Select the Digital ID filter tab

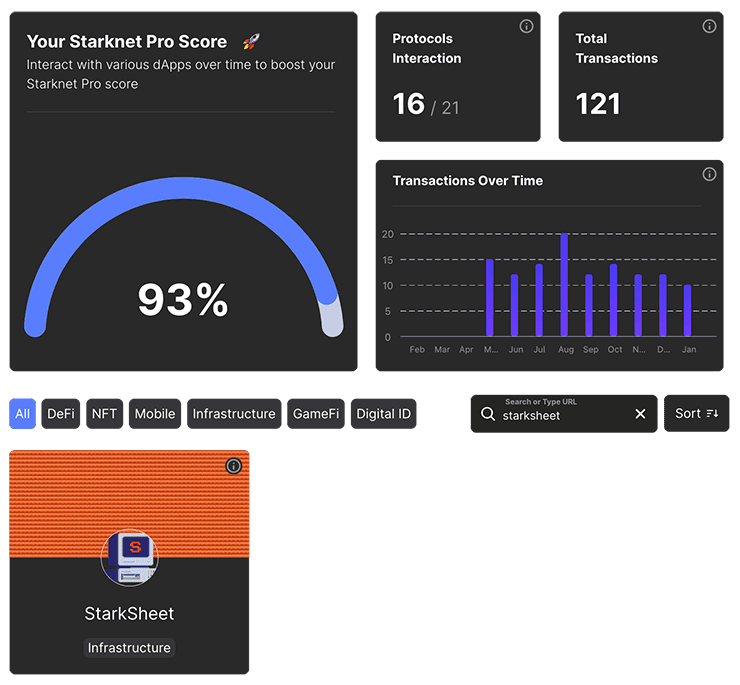pos(384,414)
